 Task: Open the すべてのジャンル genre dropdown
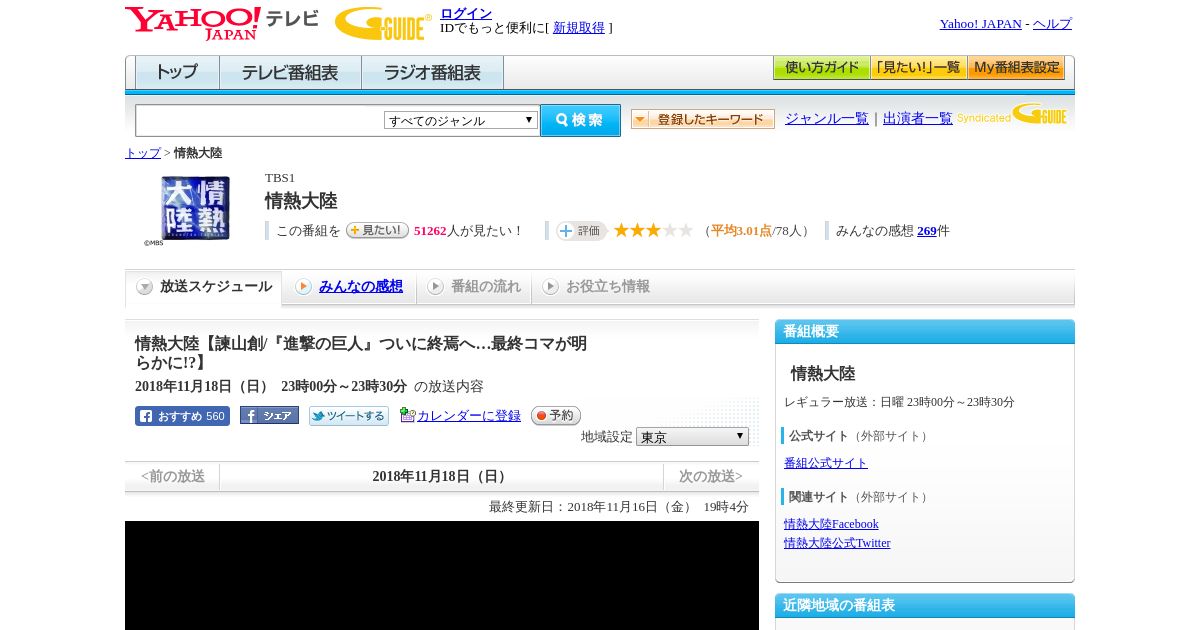[x=461, y=120]
